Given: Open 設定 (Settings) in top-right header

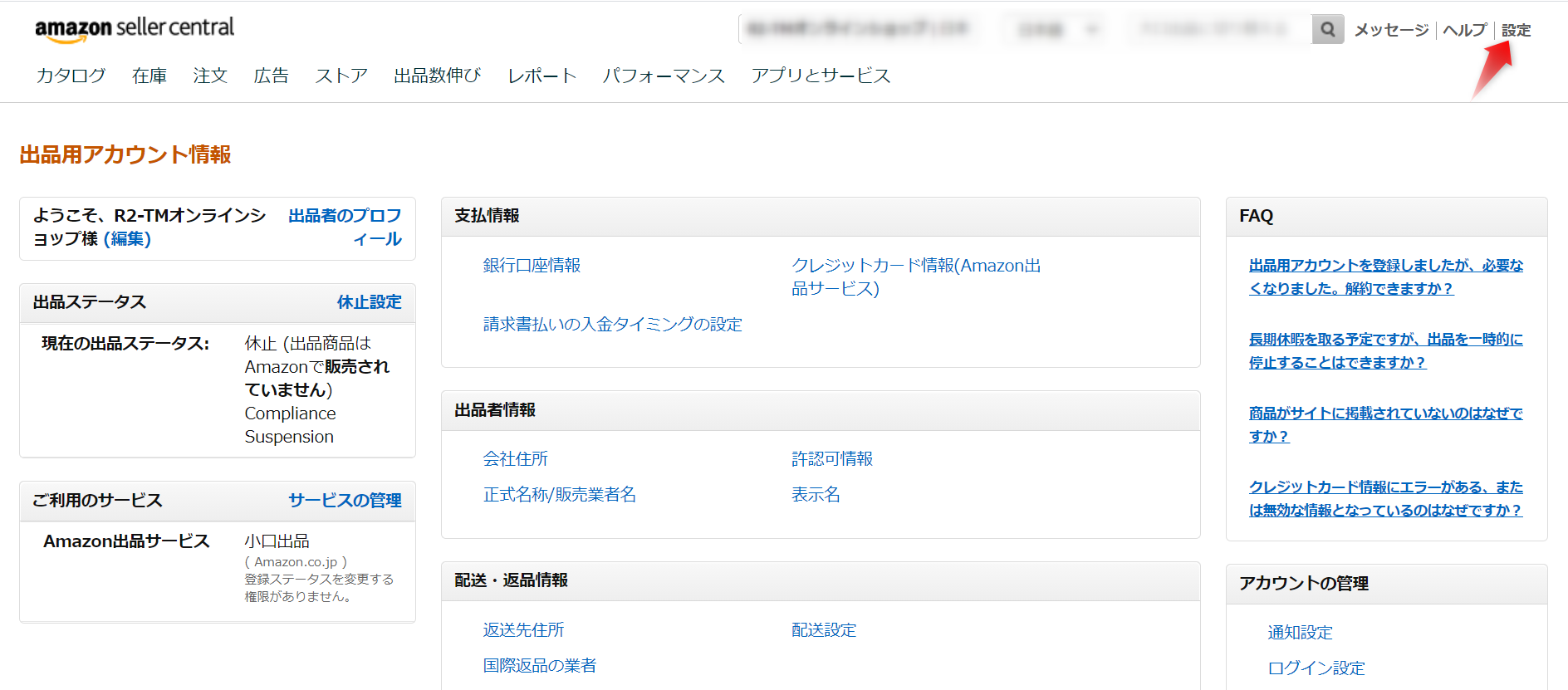Looking at the screenshot, I should (1516, 30).
